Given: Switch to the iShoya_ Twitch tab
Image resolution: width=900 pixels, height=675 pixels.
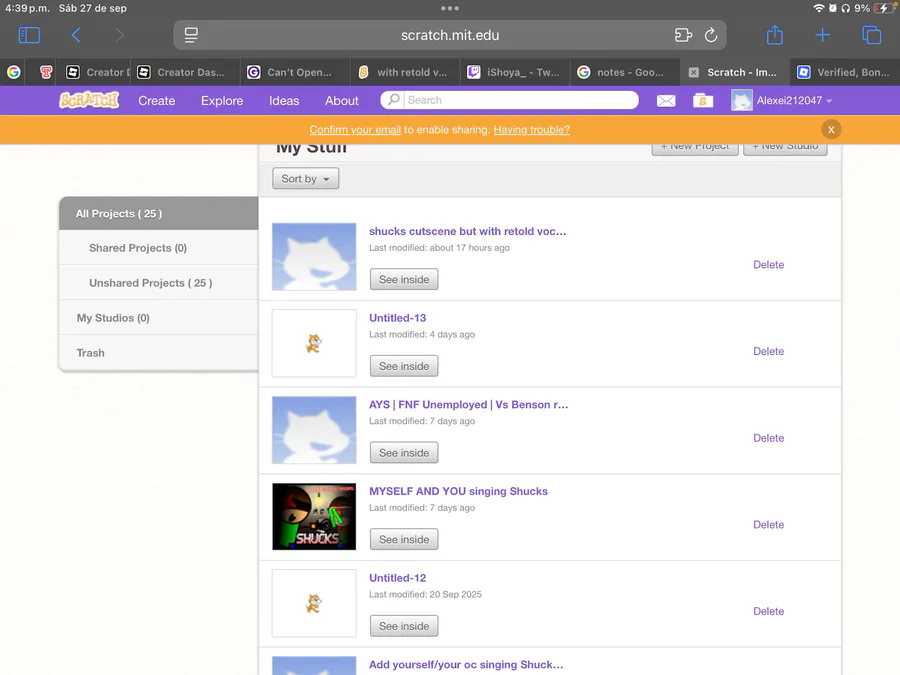Looking at the screenshot, I should pyautogui.click(x=515, y=72).
